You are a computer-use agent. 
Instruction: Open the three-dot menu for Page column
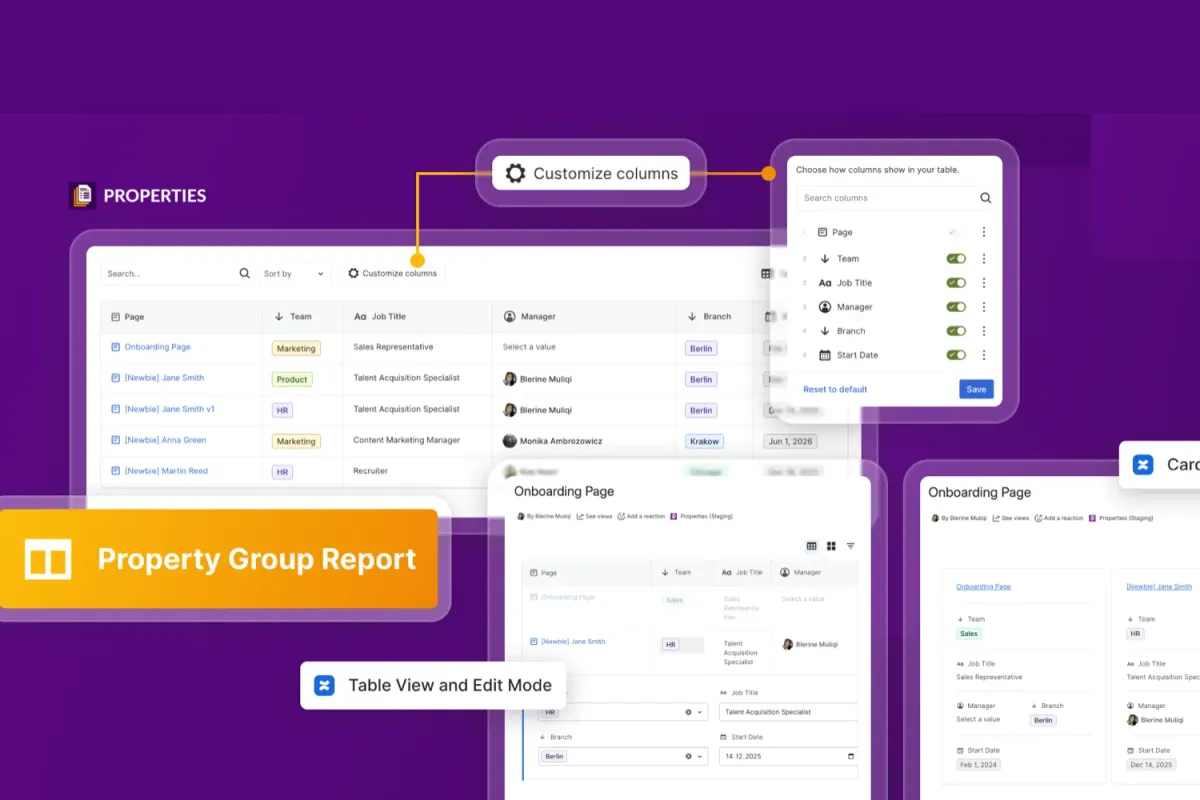point(984,232)
